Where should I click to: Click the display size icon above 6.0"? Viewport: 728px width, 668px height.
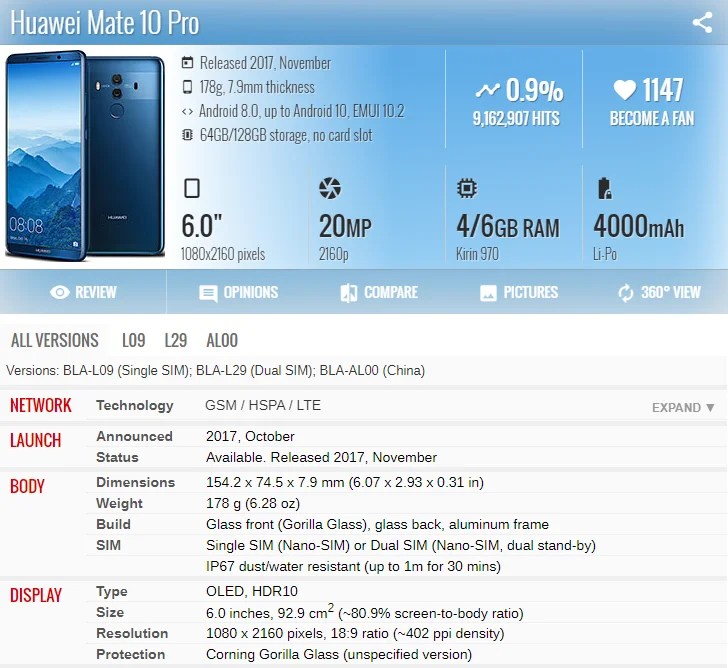tap(192, 188)
